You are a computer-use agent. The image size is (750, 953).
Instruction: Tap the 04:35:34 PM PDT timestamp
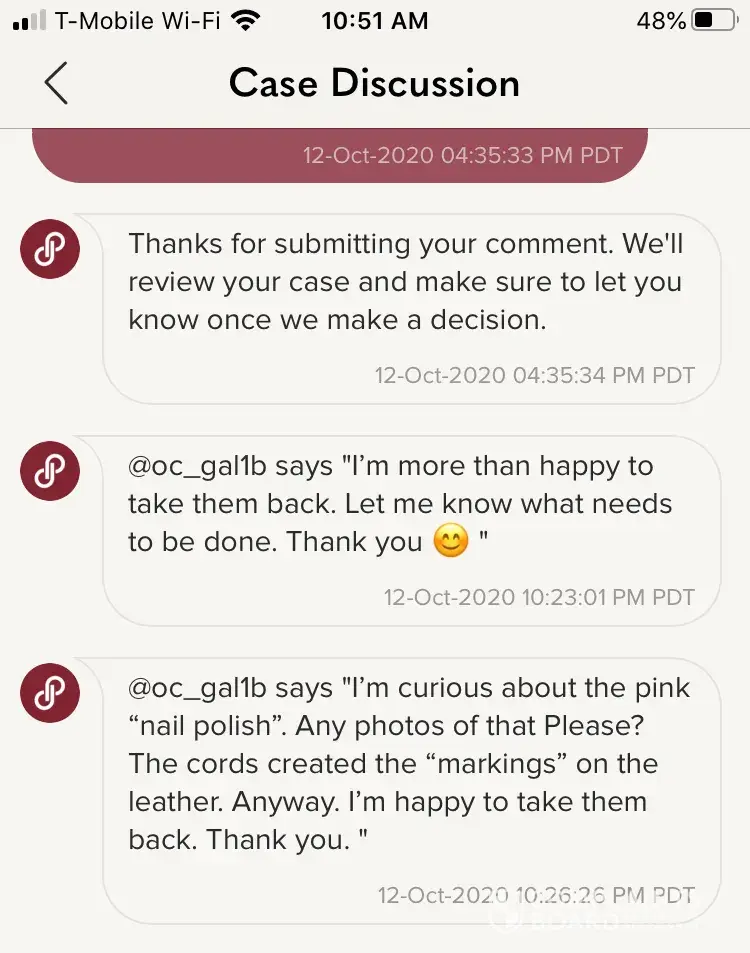[x=534, y=376]
